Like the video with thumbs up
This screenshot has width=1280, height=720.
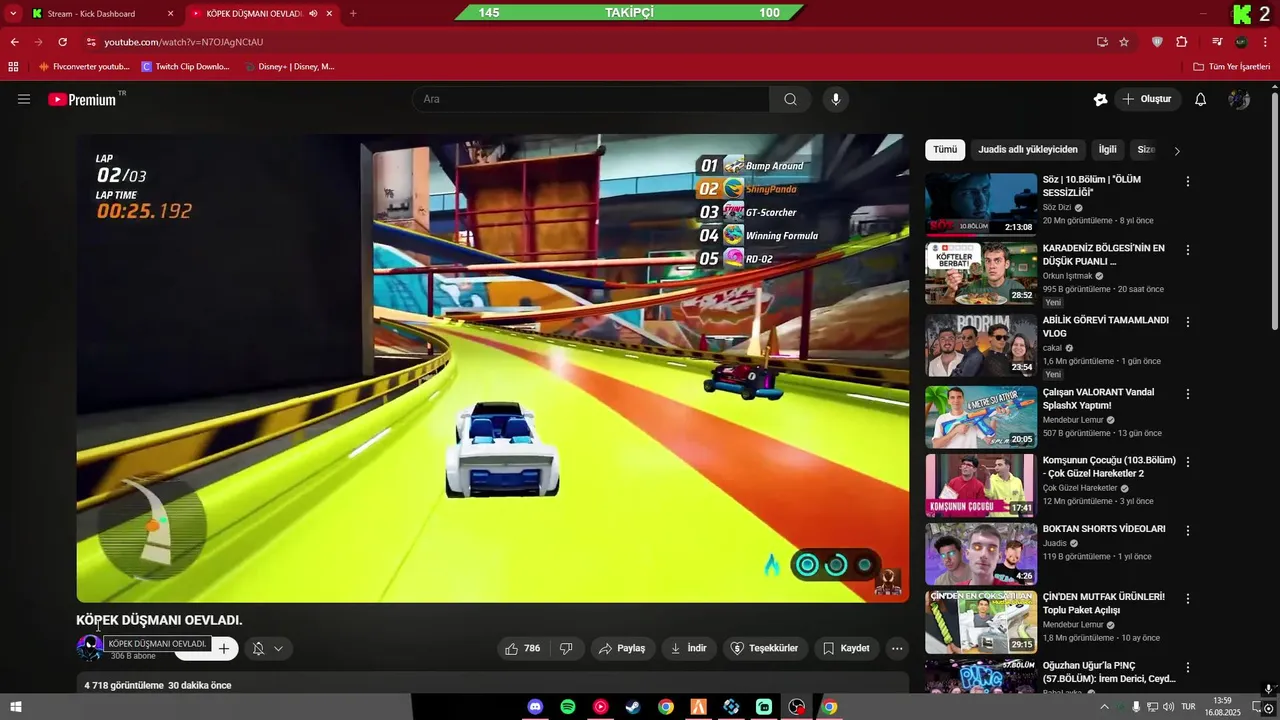pos(523,648)
